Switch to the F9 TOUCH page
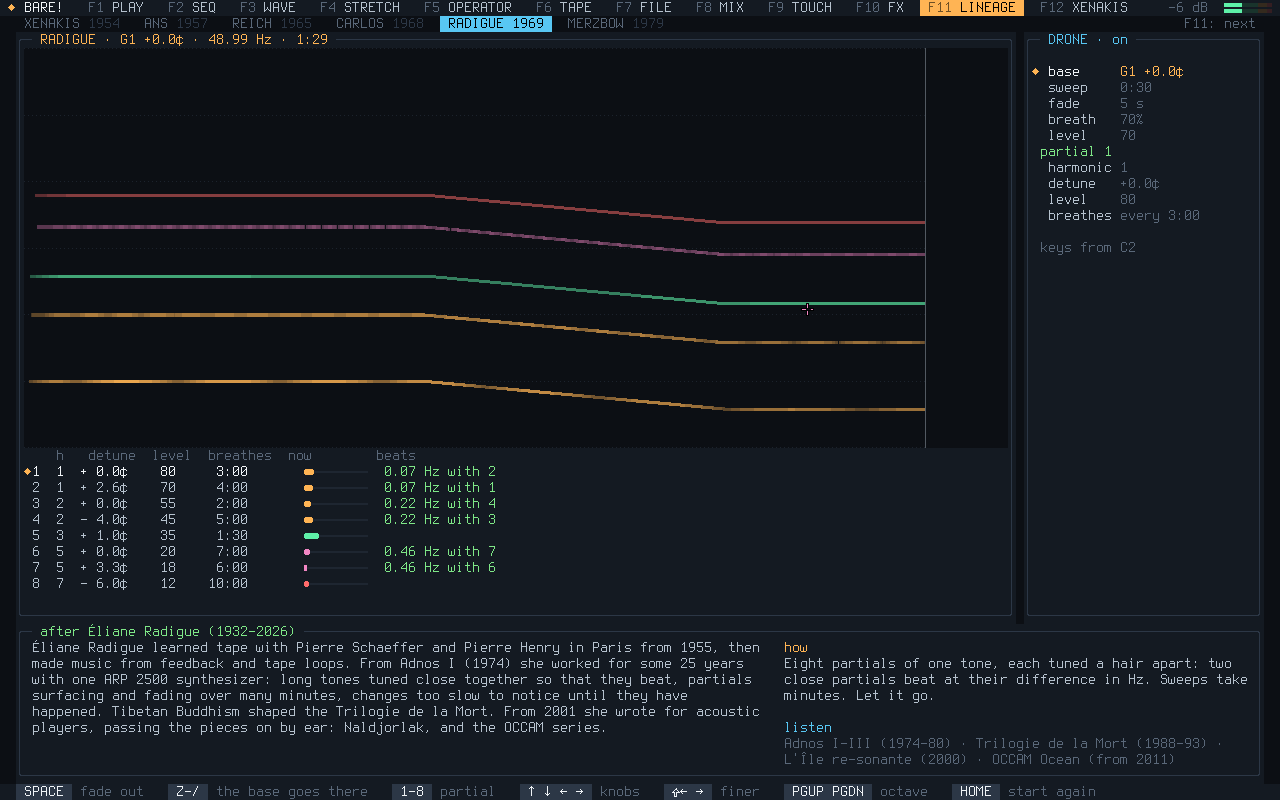This screenshot has height=800, width=1280. (800, 7)
